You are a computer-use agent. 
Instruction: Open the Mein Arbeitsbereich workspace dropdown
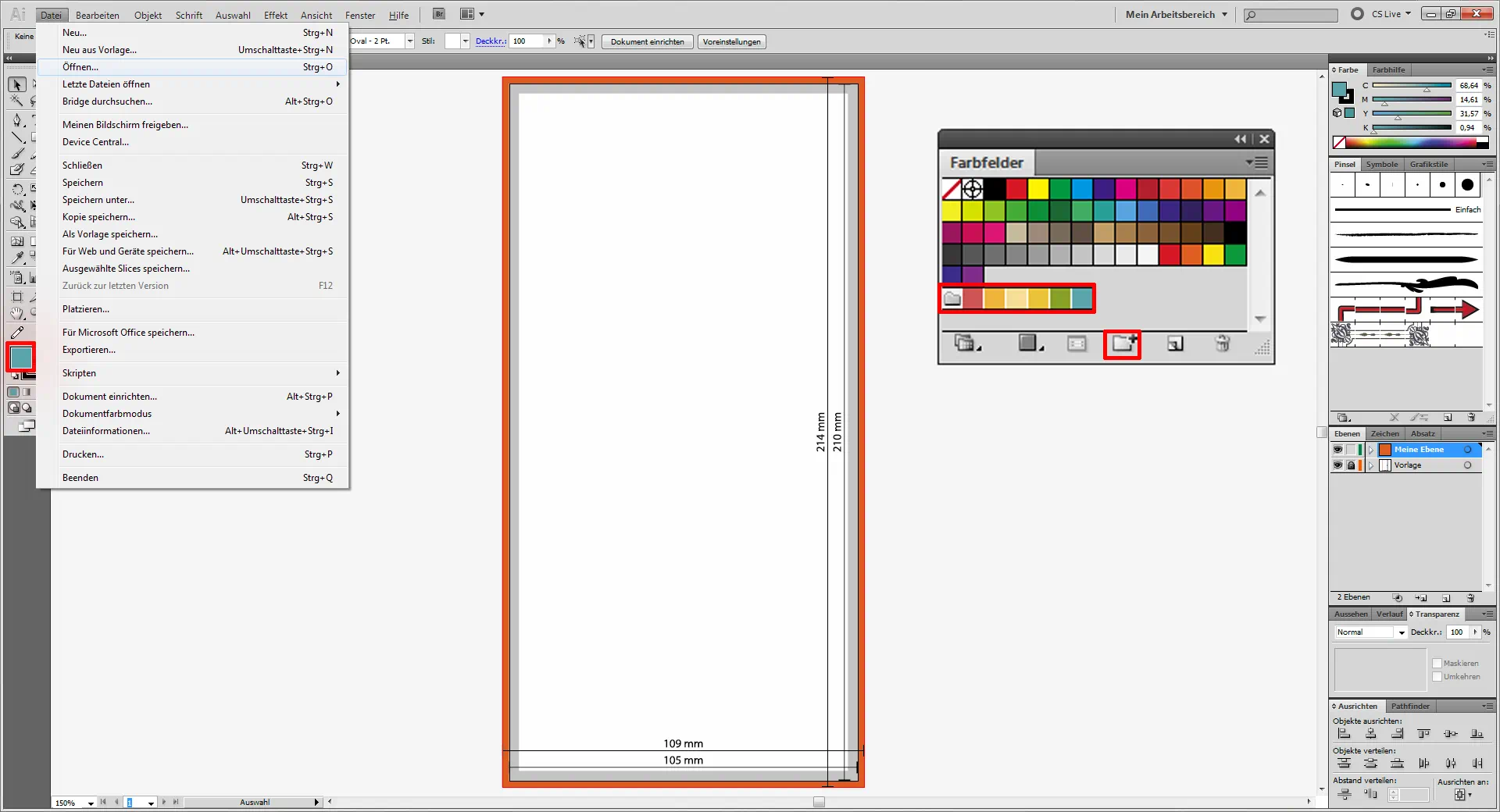(x=1177, y=14)
